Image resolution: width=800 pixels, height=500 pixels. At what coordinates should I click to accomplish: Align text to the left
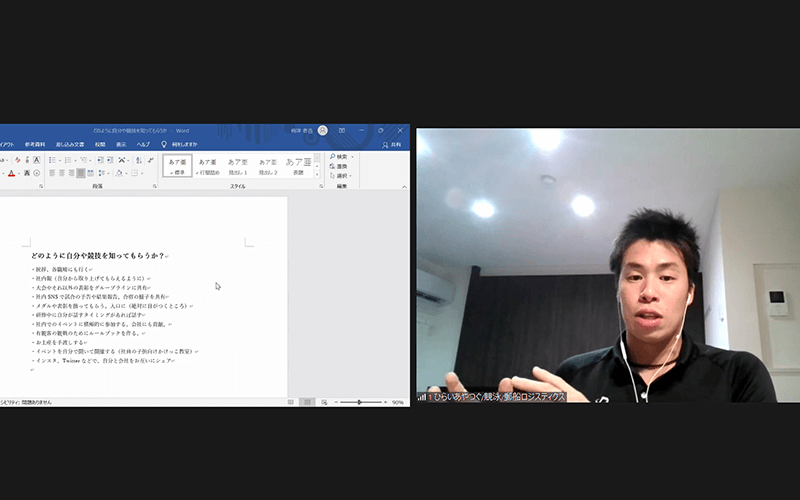tap(52, 173)
